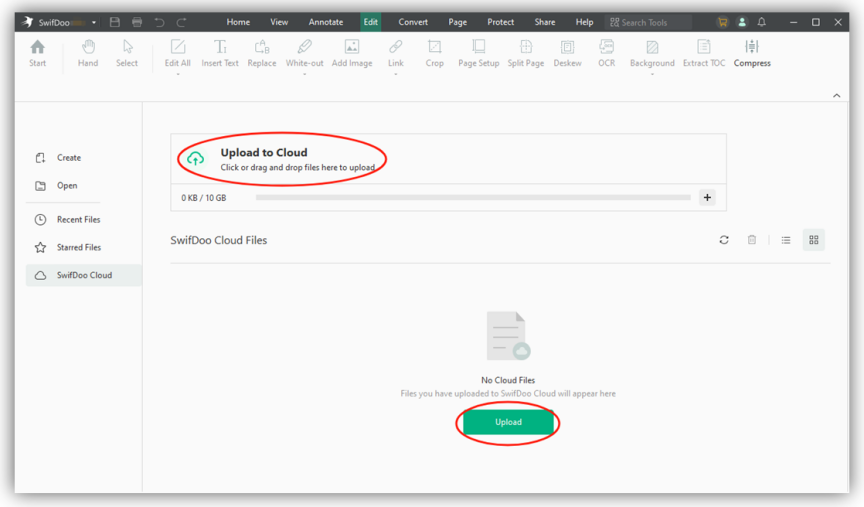Open the Share tab
The image size is (864, 507).
545,22
